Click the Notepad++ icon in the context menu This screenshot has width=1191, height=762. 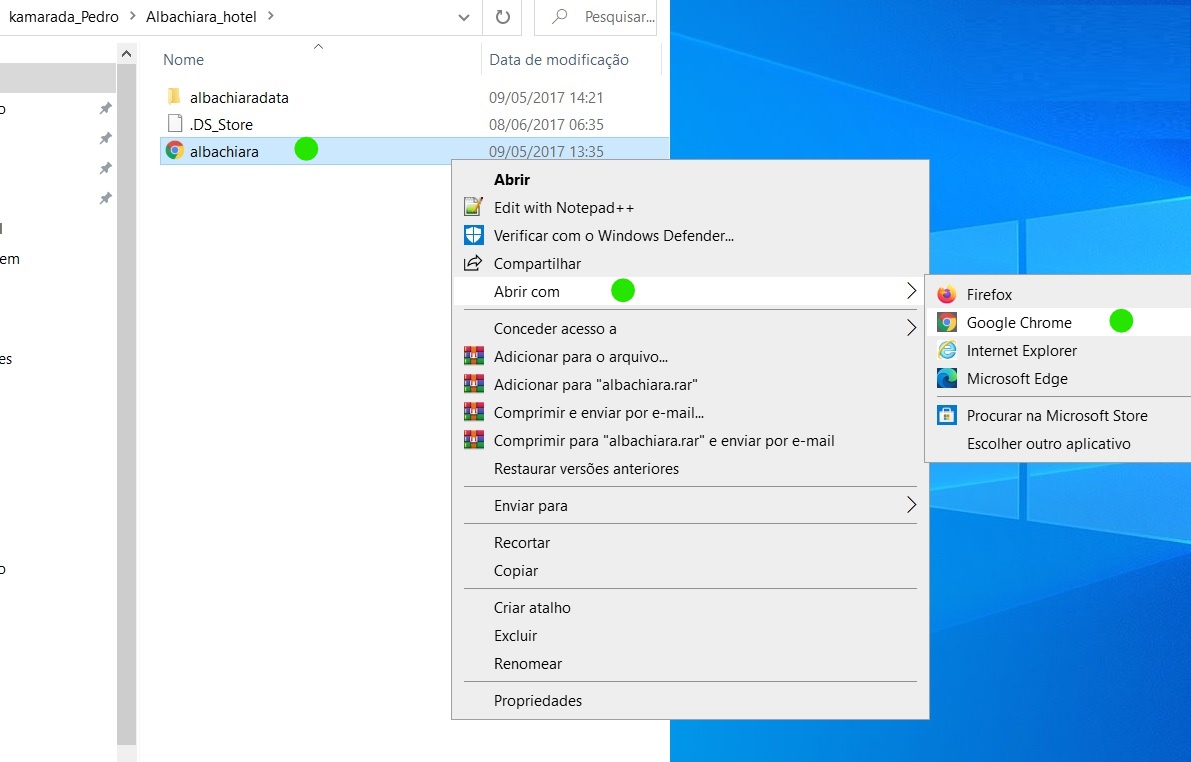[x=474, y=208]
